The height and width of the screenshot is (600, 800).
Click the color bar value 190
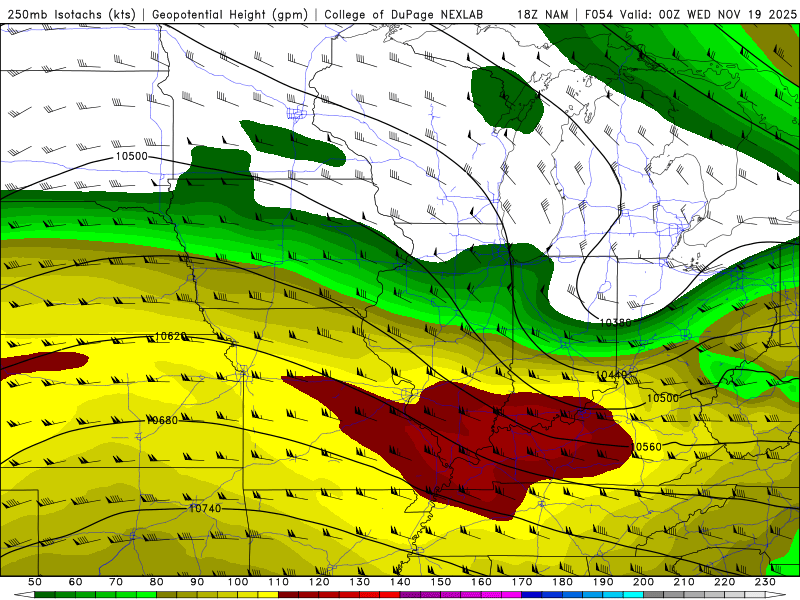(603, 582)
